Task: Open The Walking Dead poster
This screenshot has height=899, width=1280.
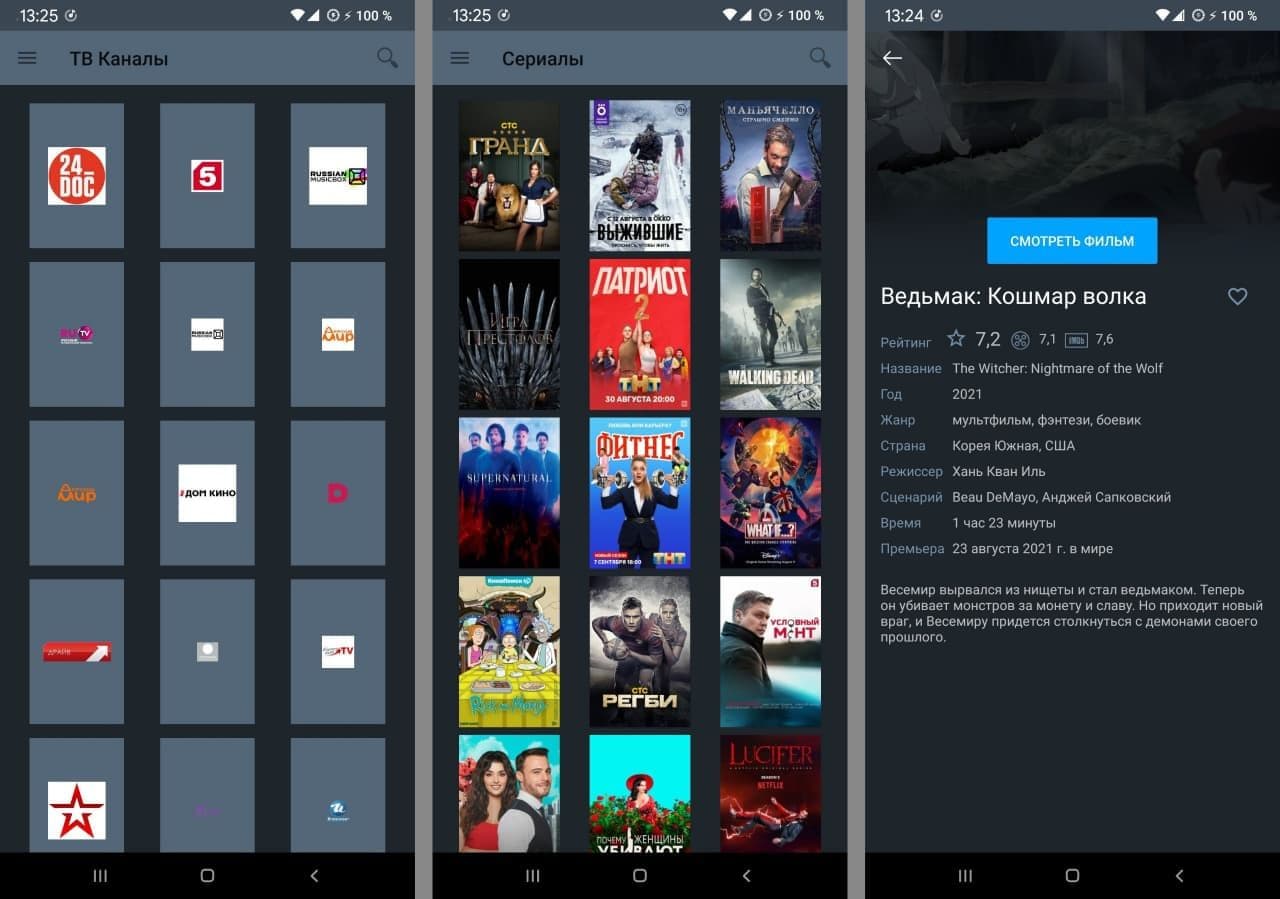Action: 770,334
